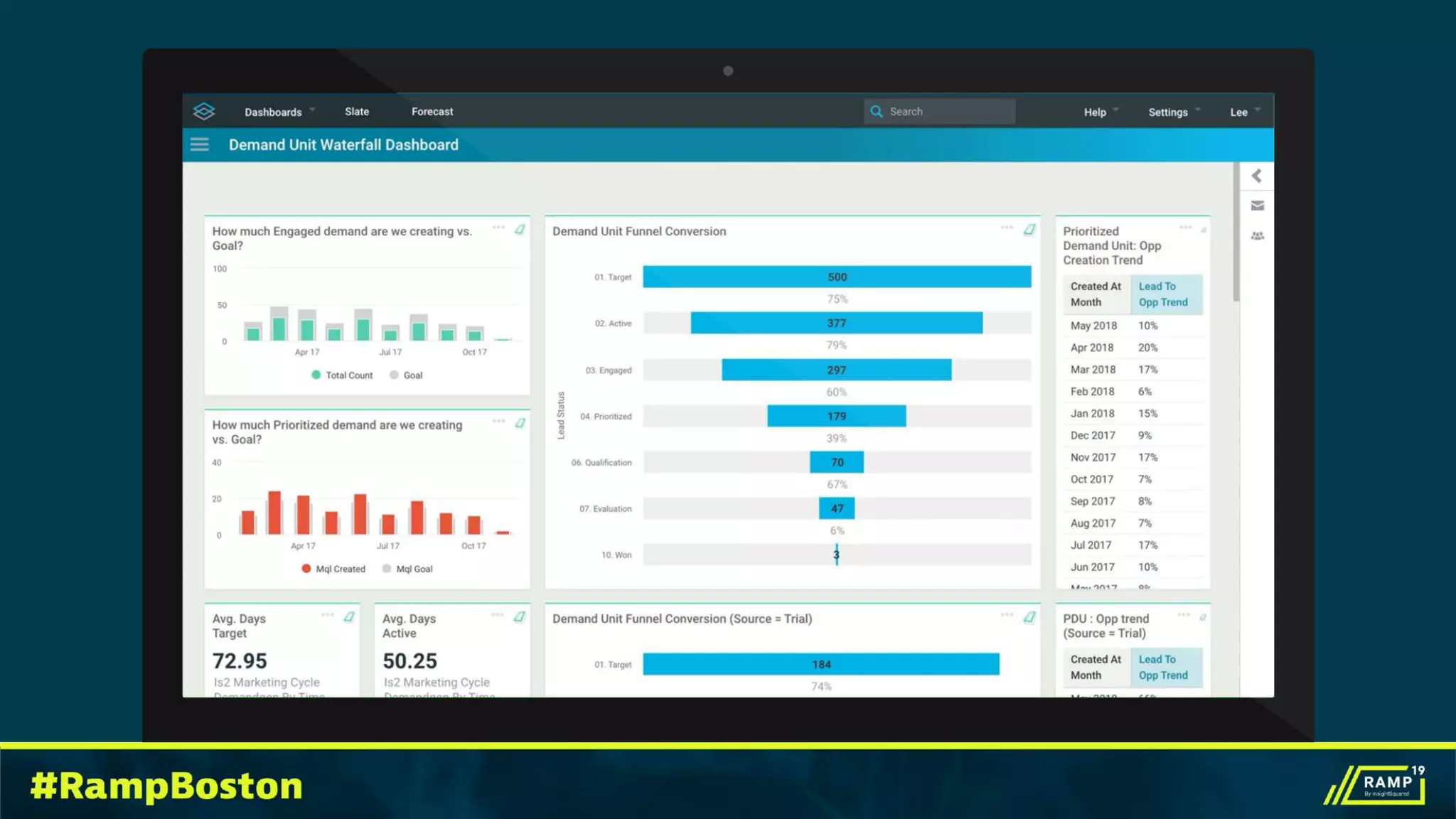Open Avg. Days Active widget edit icon

click(520, 617)
